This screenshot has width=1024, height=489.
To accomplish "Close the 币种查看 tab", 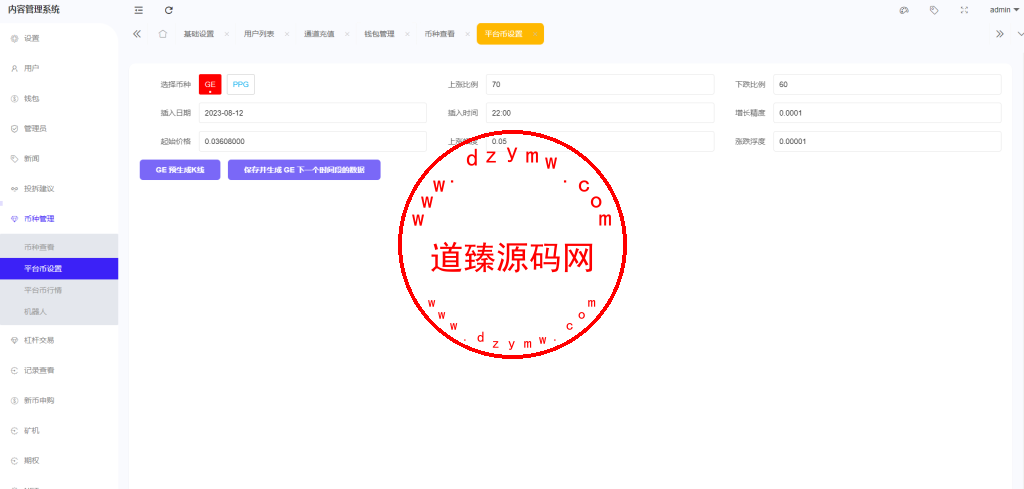I will pyautogui.click(x=468, y=34).
